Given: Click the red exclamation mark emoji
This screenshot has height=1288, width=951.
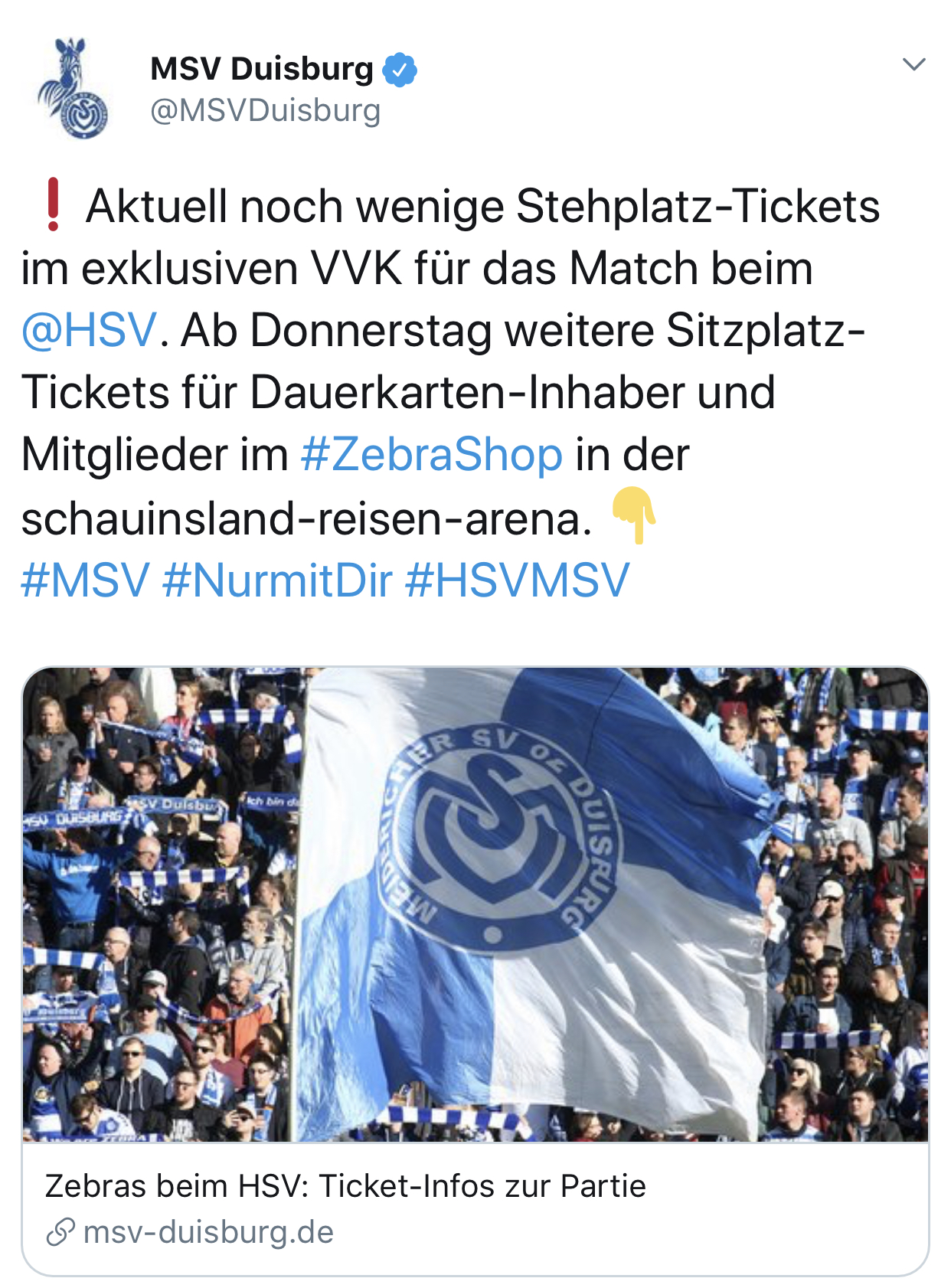Looking at the screenshot, I should (53, 205).
